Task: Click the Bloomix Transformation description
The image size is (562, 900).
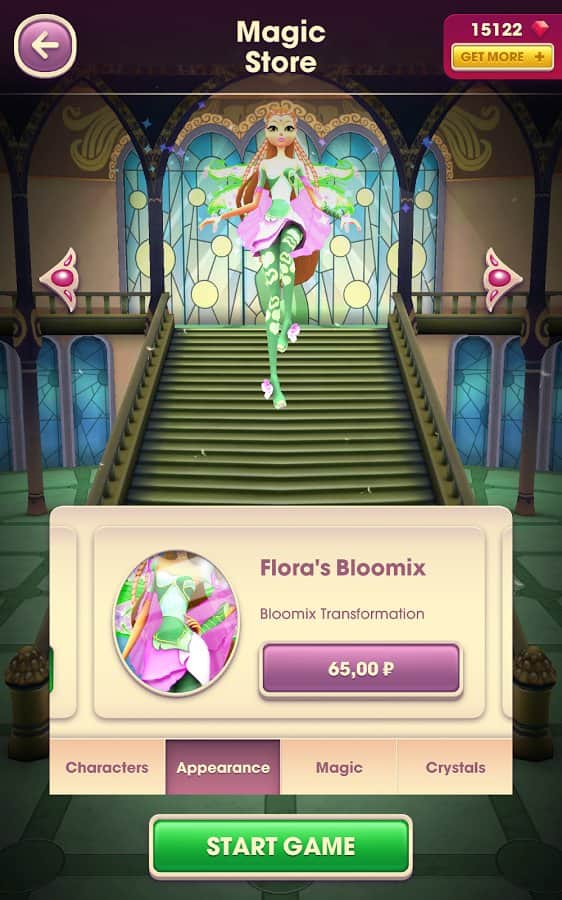Action: [342, 614]
